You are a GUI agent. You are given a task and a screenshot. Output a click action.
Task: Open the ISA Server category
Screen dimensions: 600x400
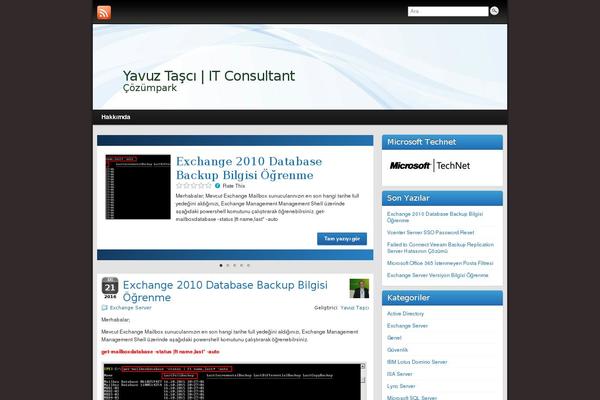[x=399, y=374]
